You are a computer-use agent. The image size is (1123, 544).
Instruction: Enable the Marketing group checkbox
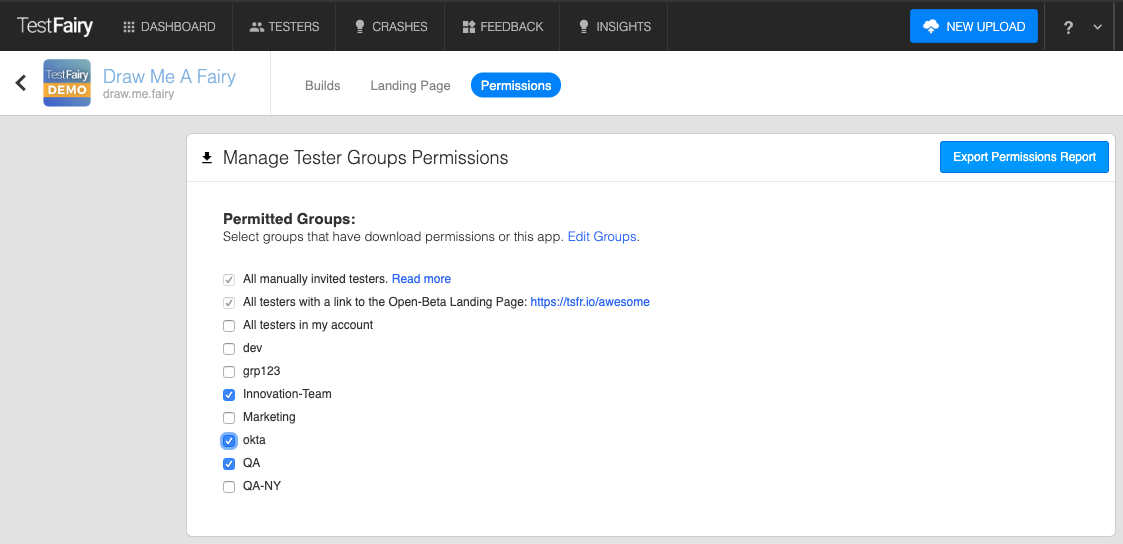[229, 418]
